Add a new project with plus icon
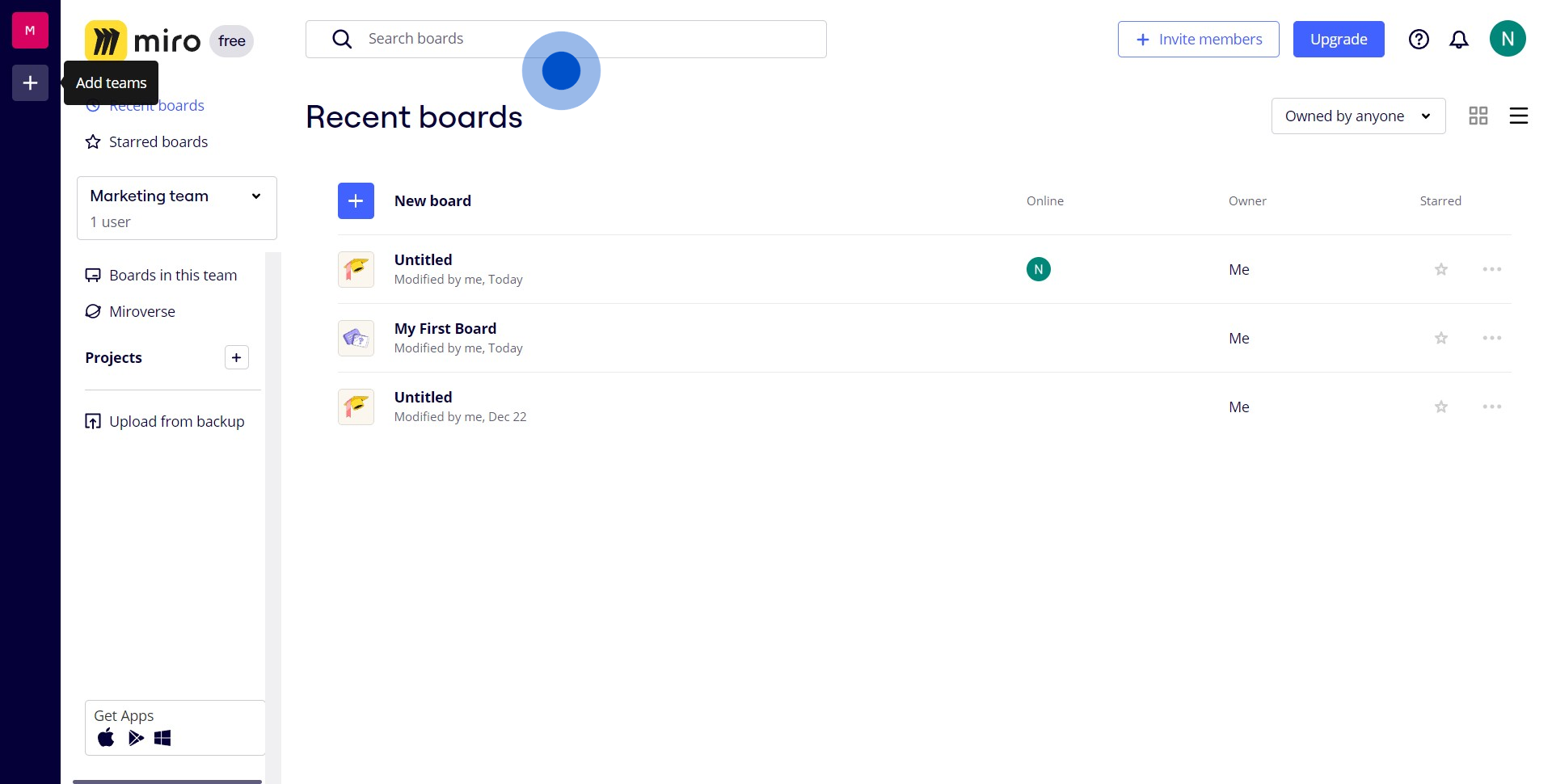The image size is (1552, 784). coord(236,358)
